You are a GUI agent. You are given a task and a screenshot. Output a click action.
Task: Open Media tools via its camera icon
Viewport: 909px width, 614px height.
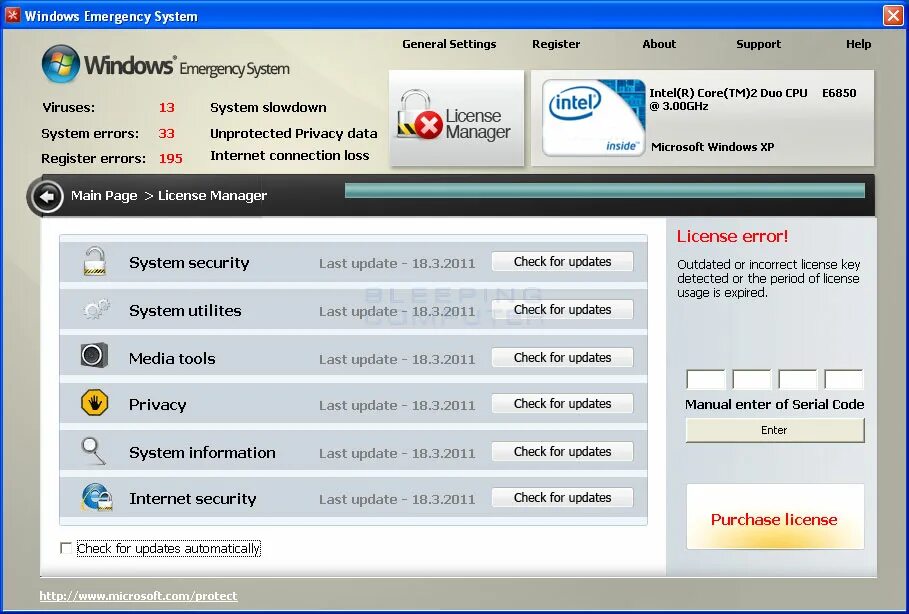tap(93, 357)
